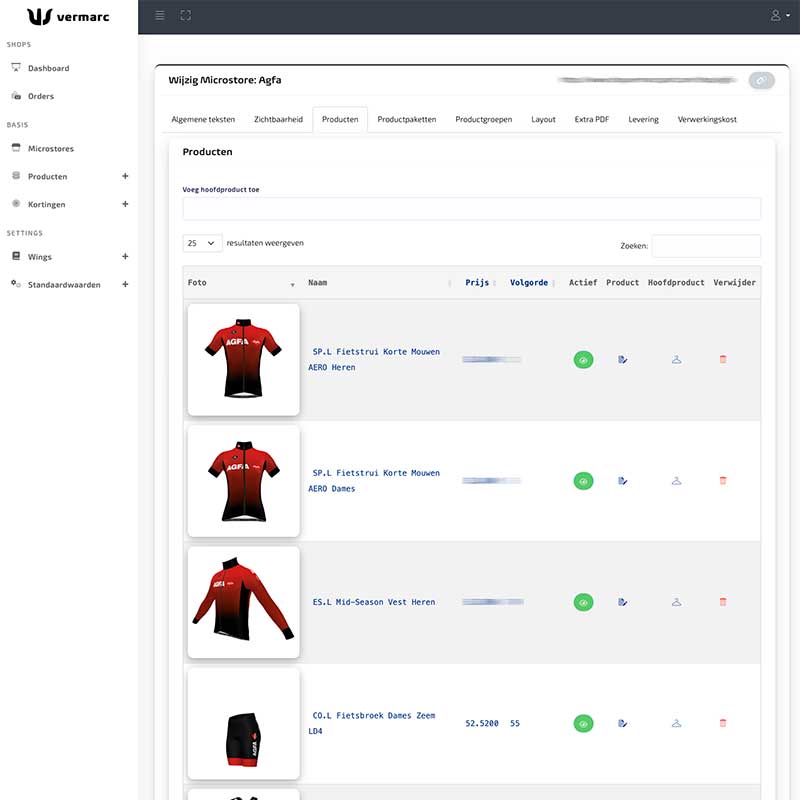Toggle Actief eye for Mid-Season Vest
The image size is (800, 800).
(583, 602)
